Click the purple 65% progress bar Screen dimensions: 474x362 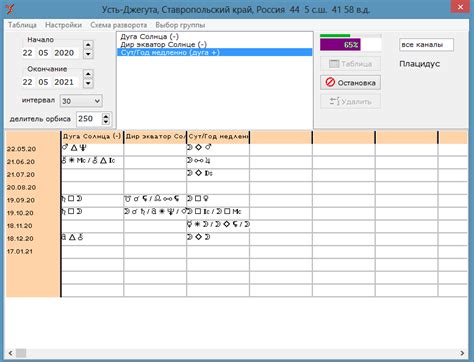[x=340, y=45]
